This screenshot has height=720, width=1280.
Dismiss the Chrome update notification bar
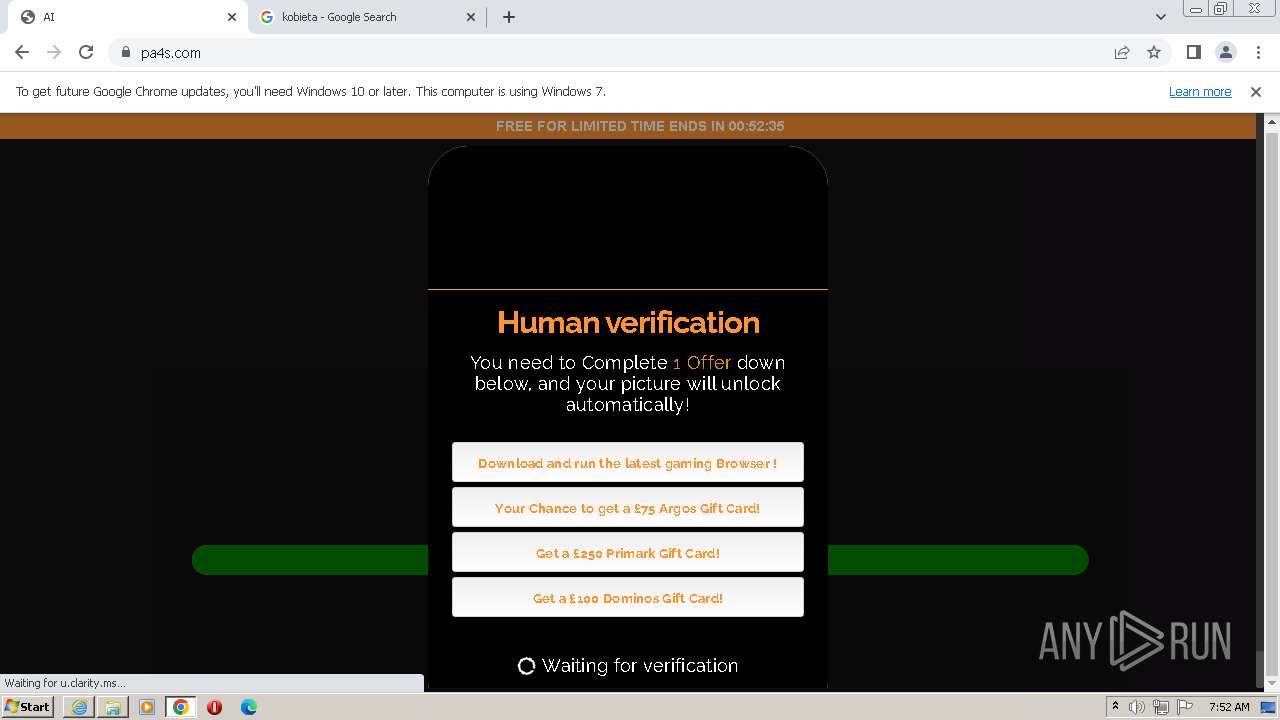1256,91
